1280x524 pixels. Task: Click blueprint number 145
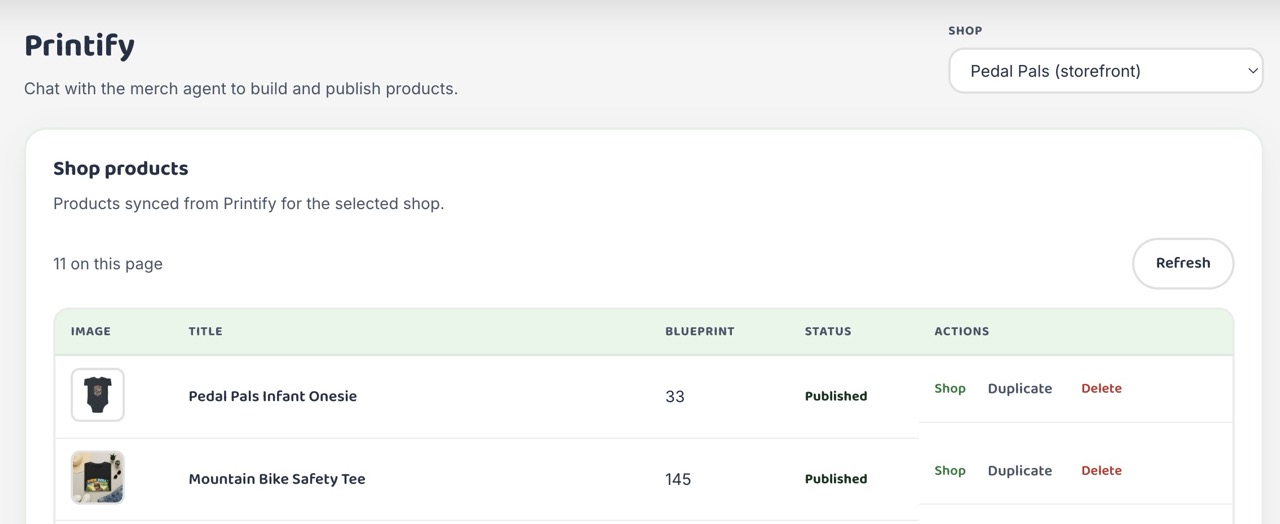[x=678, y=479]
